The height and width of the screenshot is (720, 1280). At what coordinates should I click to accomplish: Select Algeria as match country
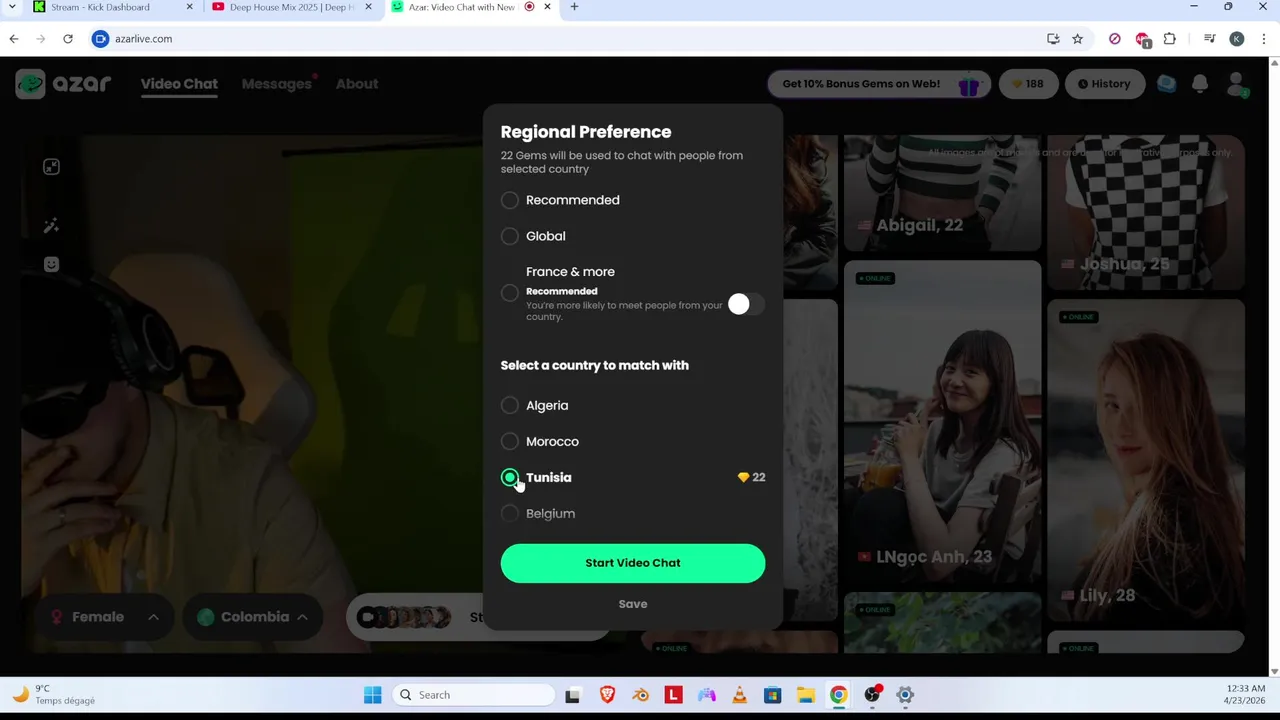click(510, 405)
